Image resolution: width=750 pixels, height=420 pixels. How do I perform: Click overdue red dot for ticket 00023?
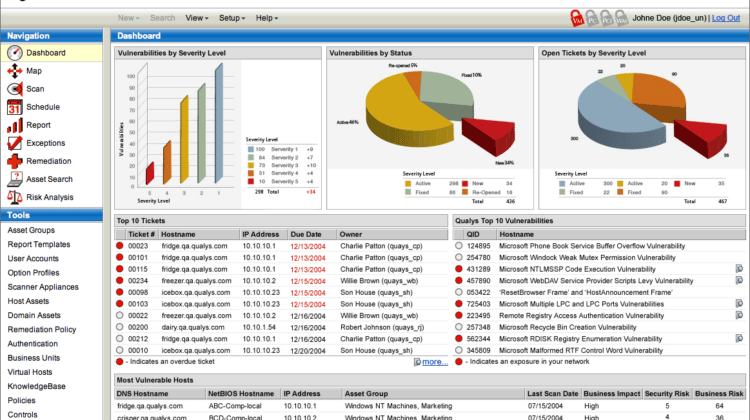pos(120,246)
